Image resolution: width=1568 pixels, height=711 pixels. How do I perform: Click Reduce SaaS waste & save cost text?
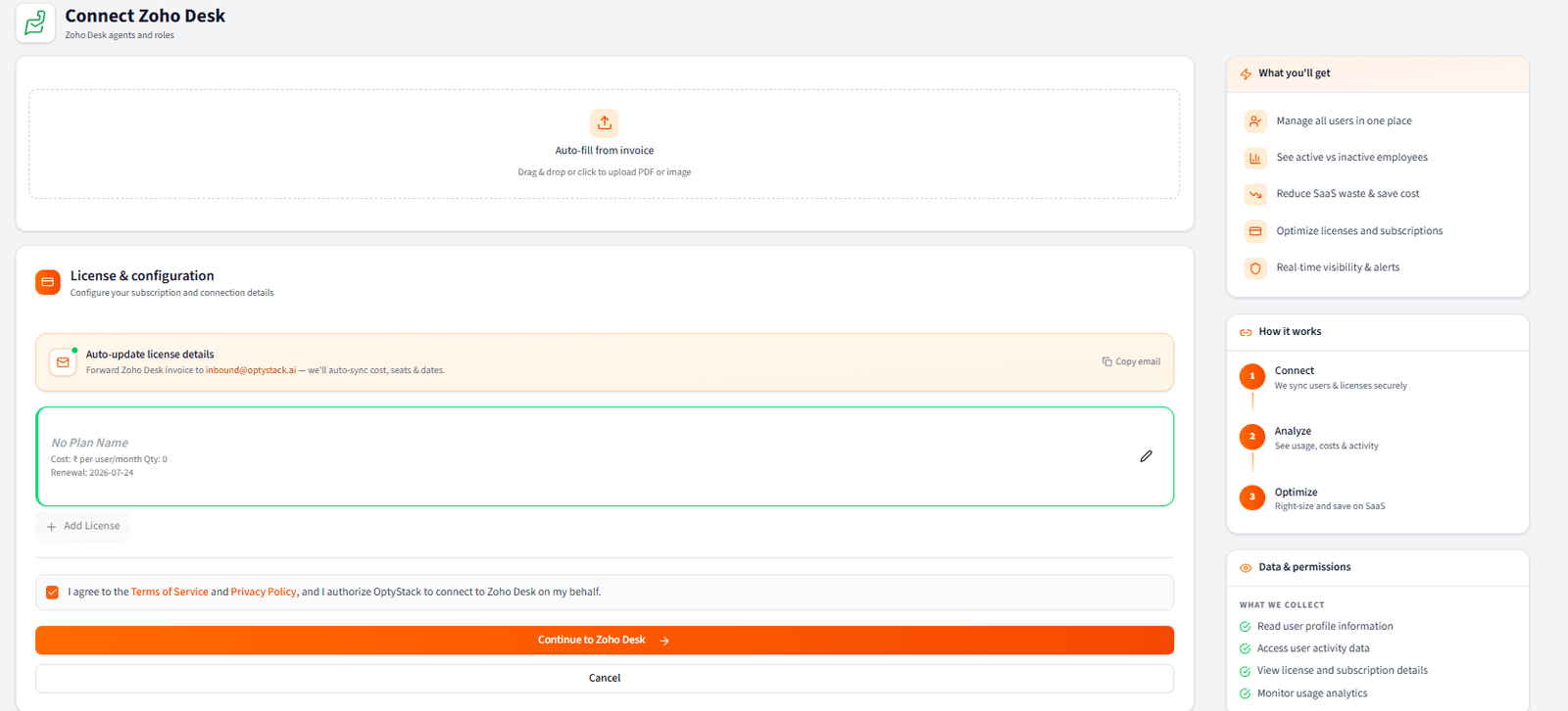(1347, 194)
